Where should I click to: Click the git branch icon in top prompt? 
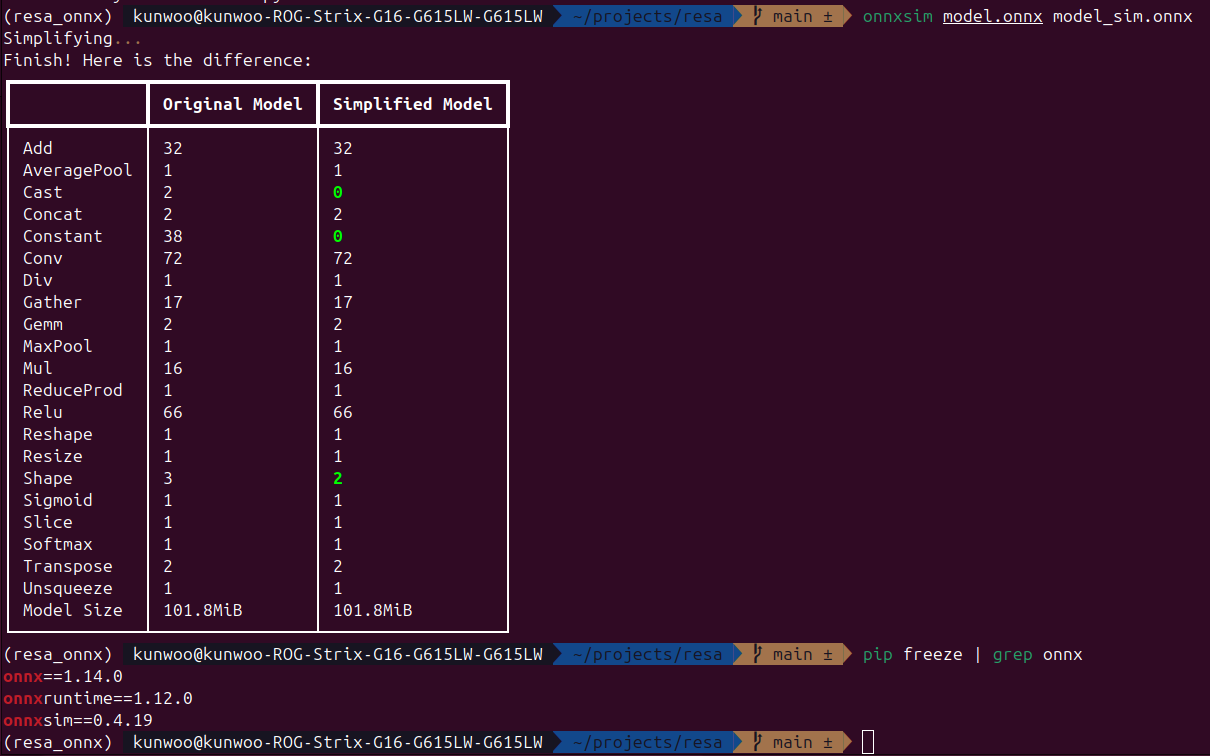tap(759, 17)
